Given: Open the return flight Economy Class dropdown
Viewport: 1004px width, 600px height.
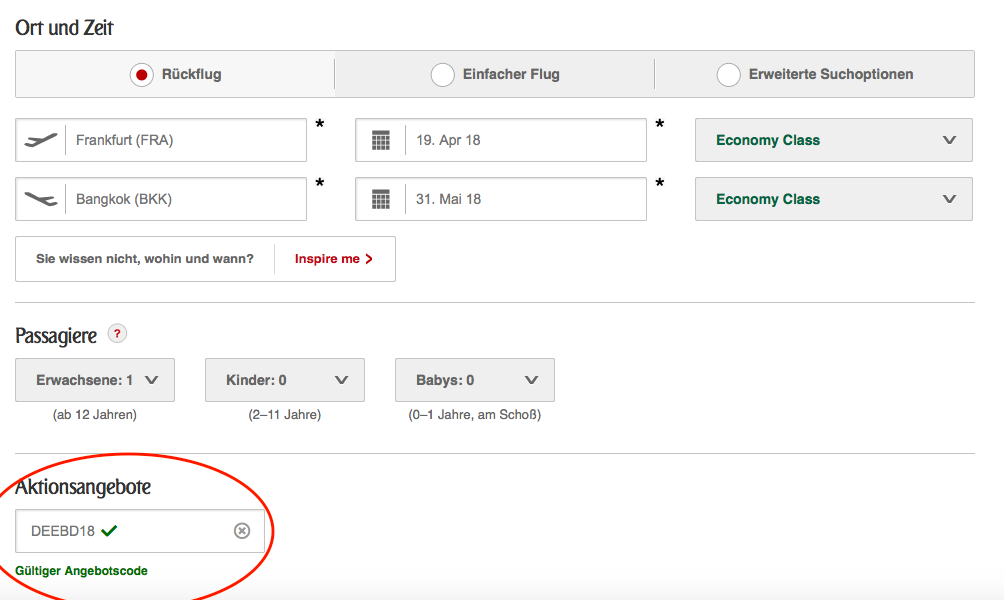Looking at the screenshot, I should (x=833, y=199).
